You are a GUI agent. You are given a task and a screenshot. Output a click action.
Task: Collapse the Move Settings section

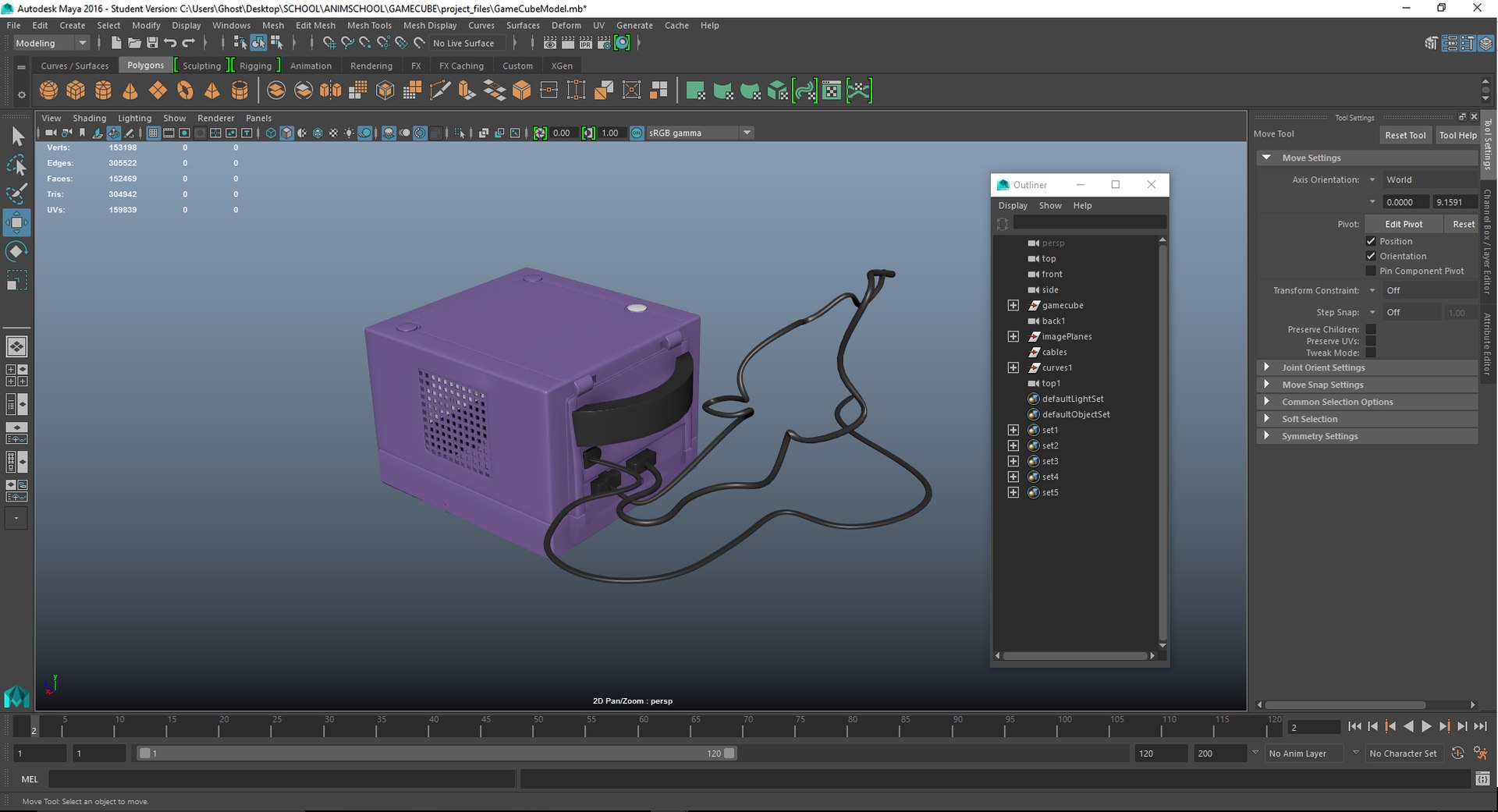pos(1367,158)
